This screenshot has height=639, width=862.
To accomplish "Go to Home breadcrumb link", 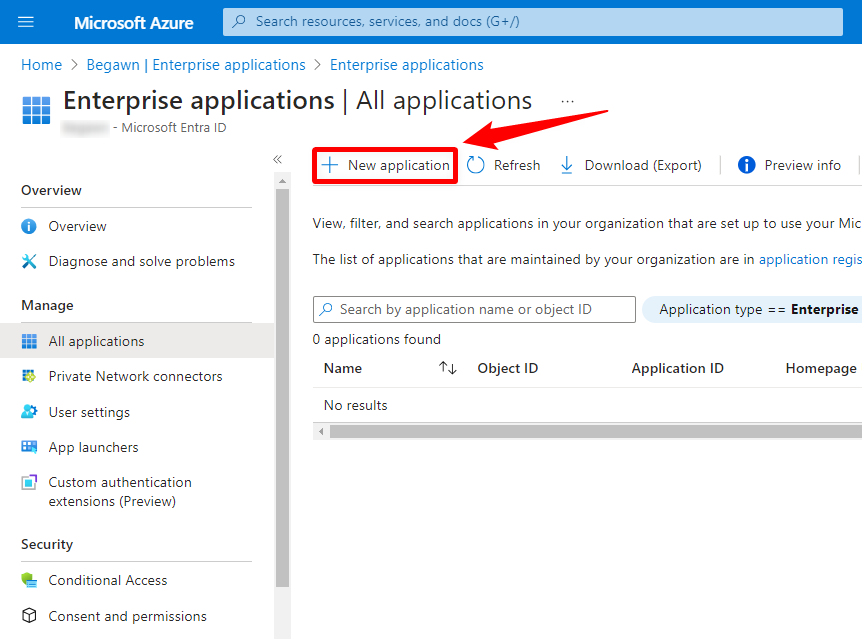I will [41, 65].
